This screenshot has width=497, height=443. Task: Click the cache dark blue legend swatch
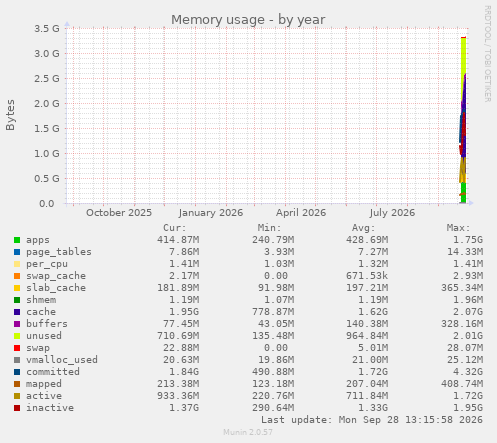[17, 312]
